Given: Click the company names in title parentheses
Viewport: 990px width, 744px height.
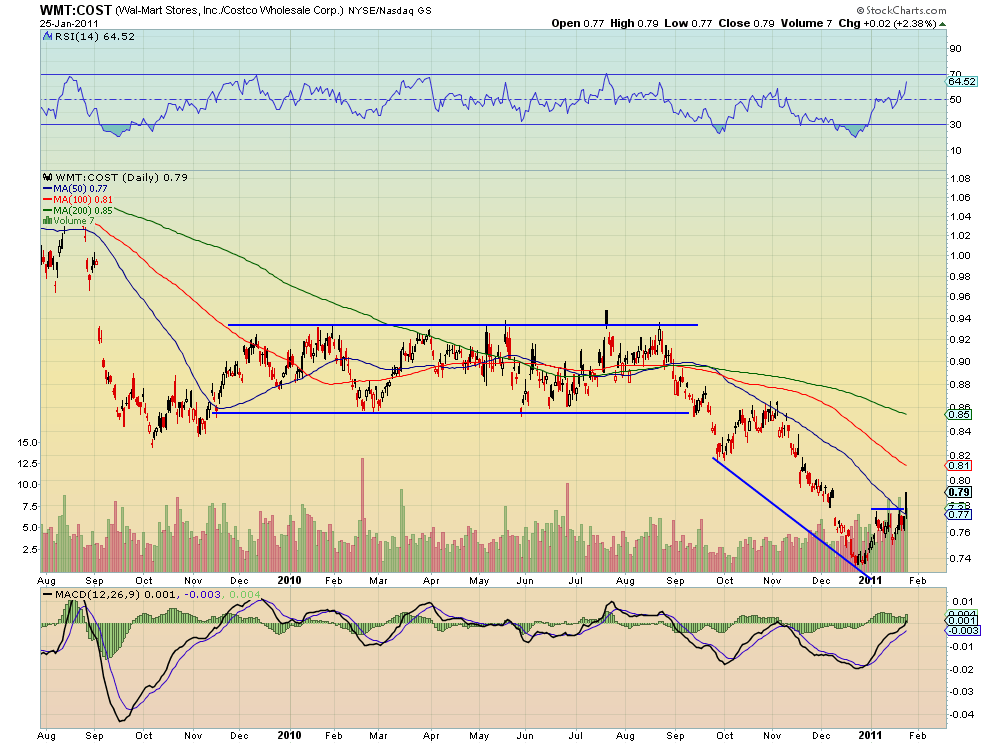Looking at the screenshot, I should click(x=230, y=11).
